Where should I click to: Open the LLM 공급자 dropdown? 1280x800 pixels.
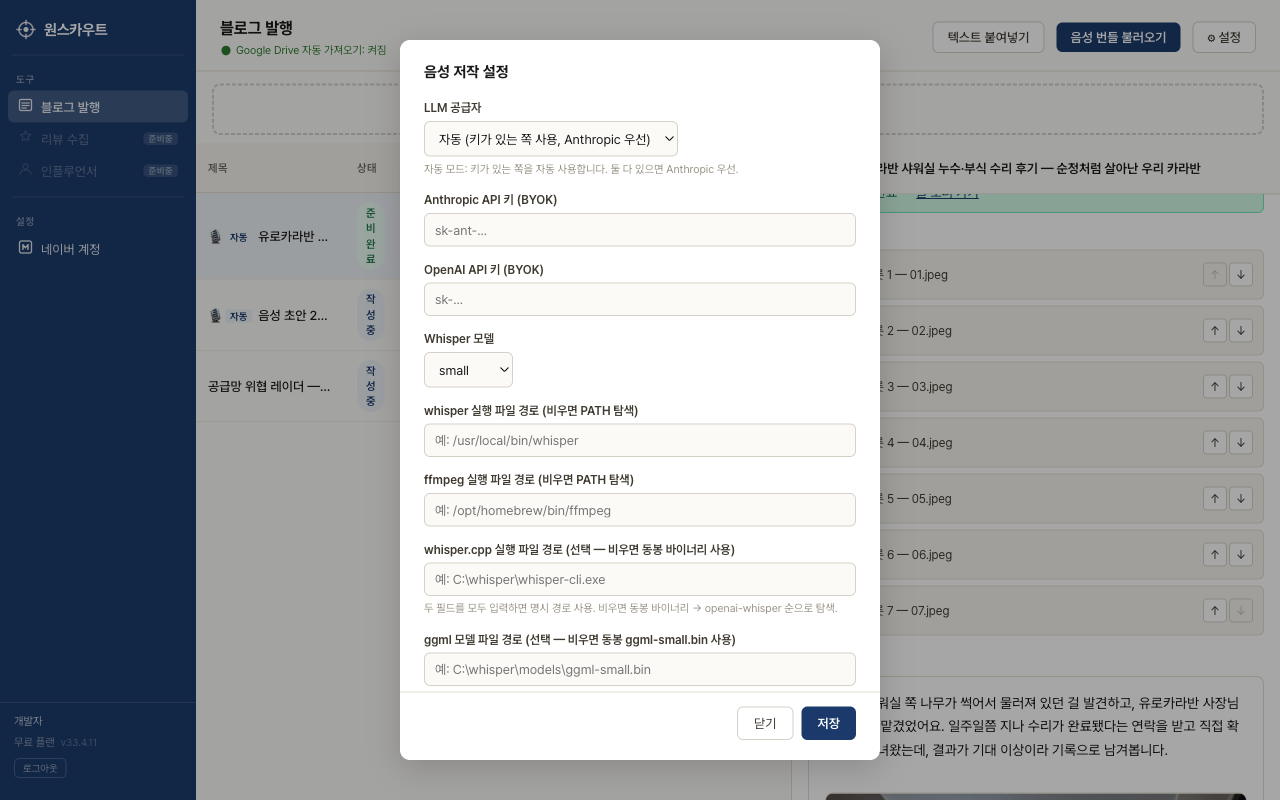(551, 139)
